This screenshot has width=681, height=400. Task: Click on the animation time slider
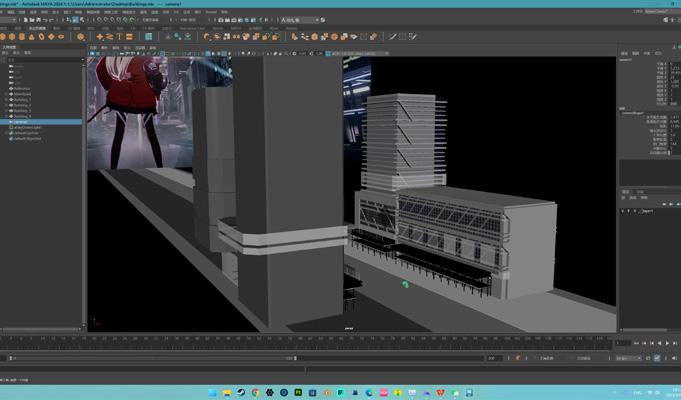tap(300, 343)
